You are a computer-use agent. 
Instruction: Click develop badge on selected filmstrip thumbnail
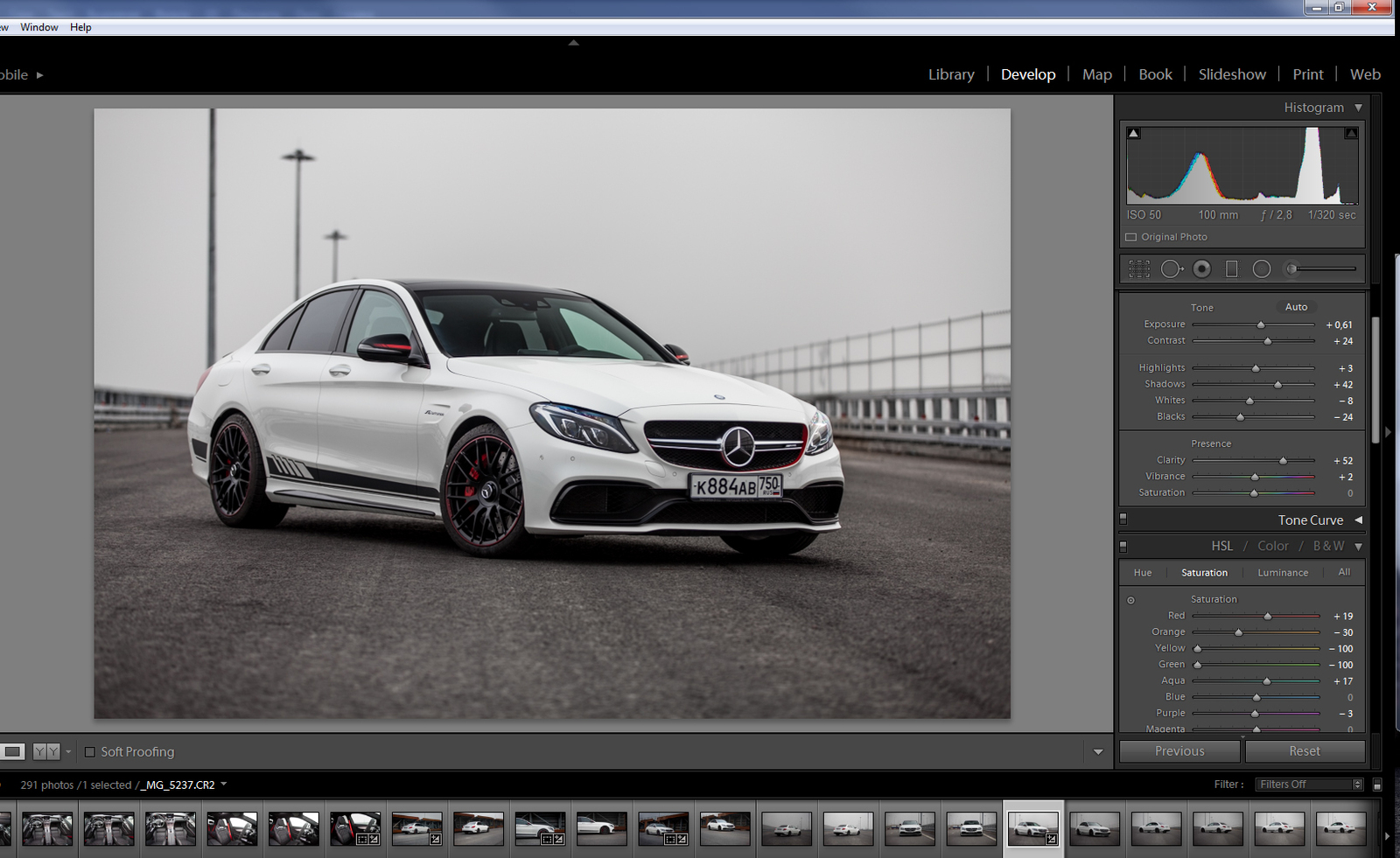coord(1052,839)
